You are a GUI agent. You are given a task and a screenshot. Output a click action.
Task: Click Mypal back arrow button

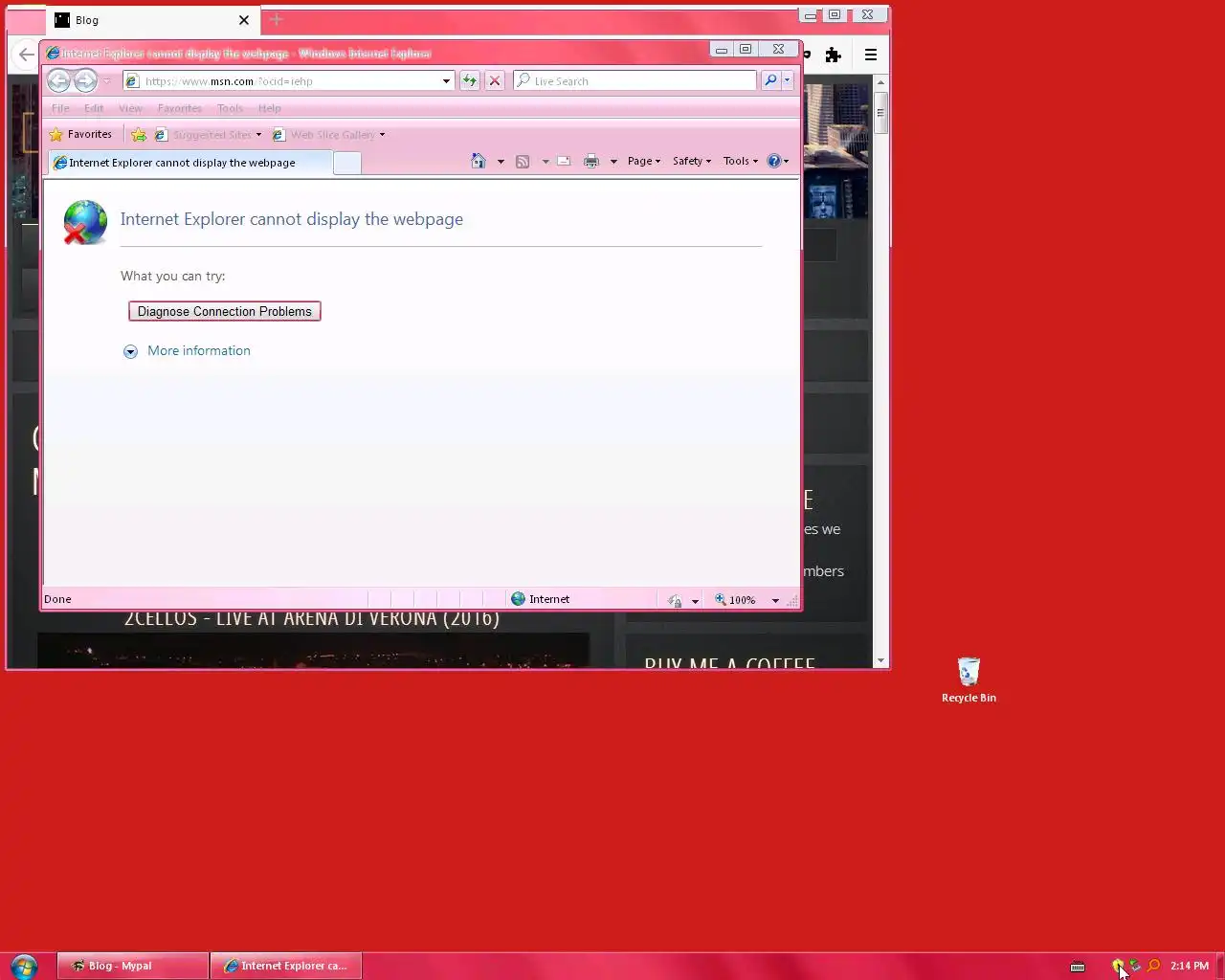pos(26,55)
